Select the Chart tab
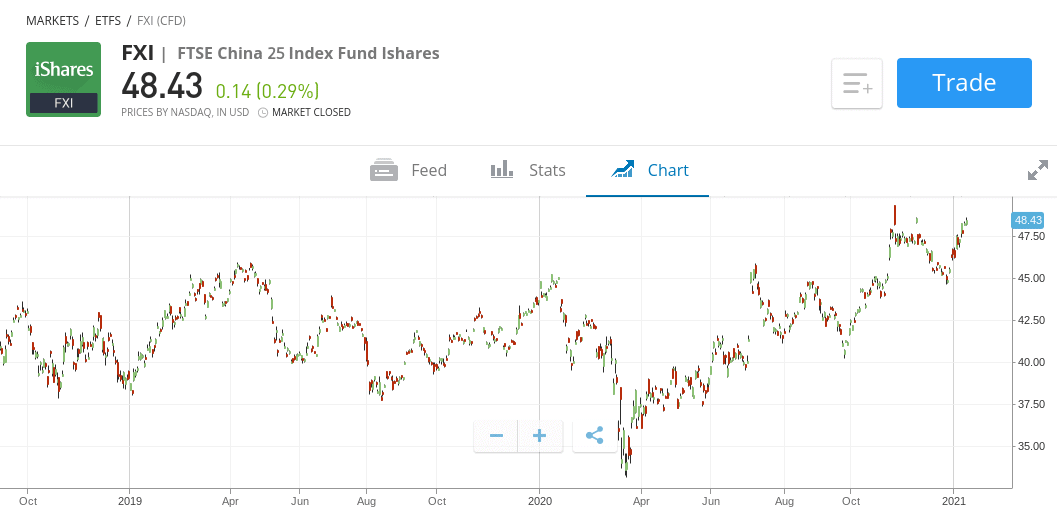The width and height of the screenshot is (1057, 517). coord(648,171)
